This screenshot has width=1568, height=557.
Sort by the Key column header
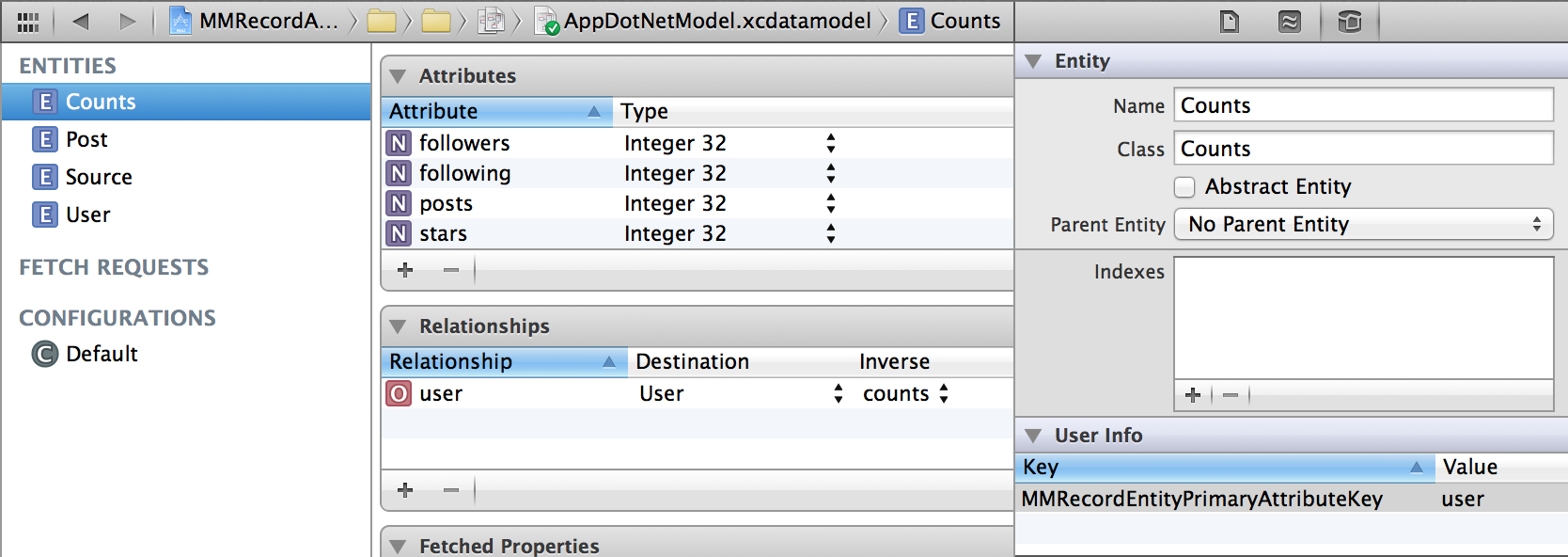pos(1224,467)
